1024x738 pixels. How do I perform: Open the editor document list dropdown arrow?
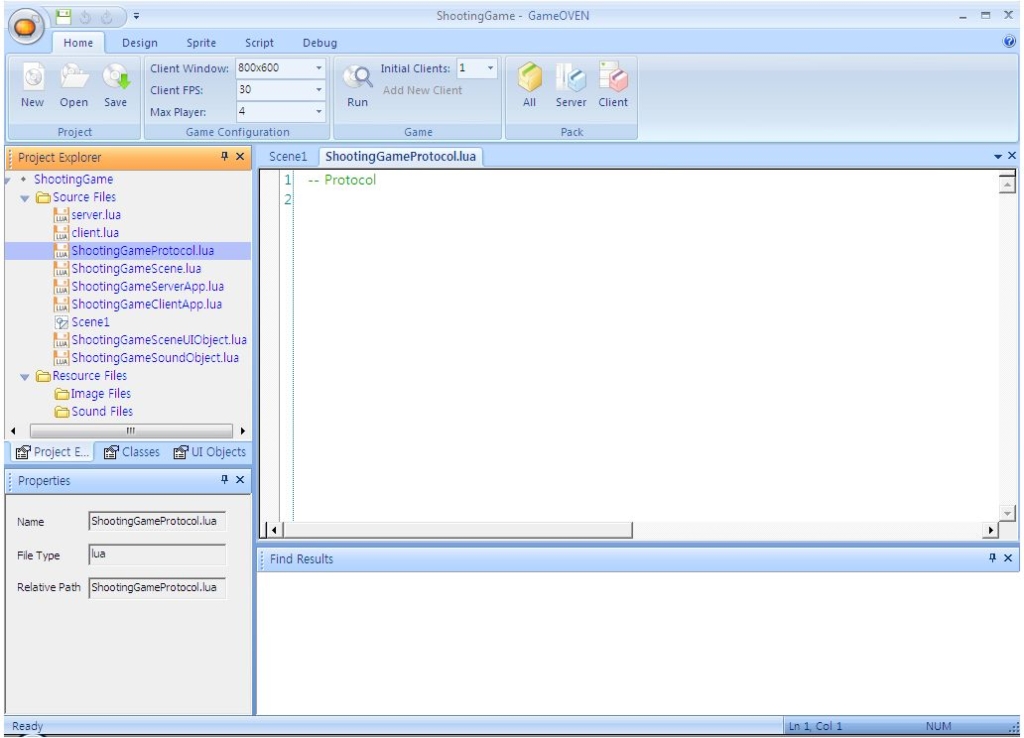coord(997,157)
